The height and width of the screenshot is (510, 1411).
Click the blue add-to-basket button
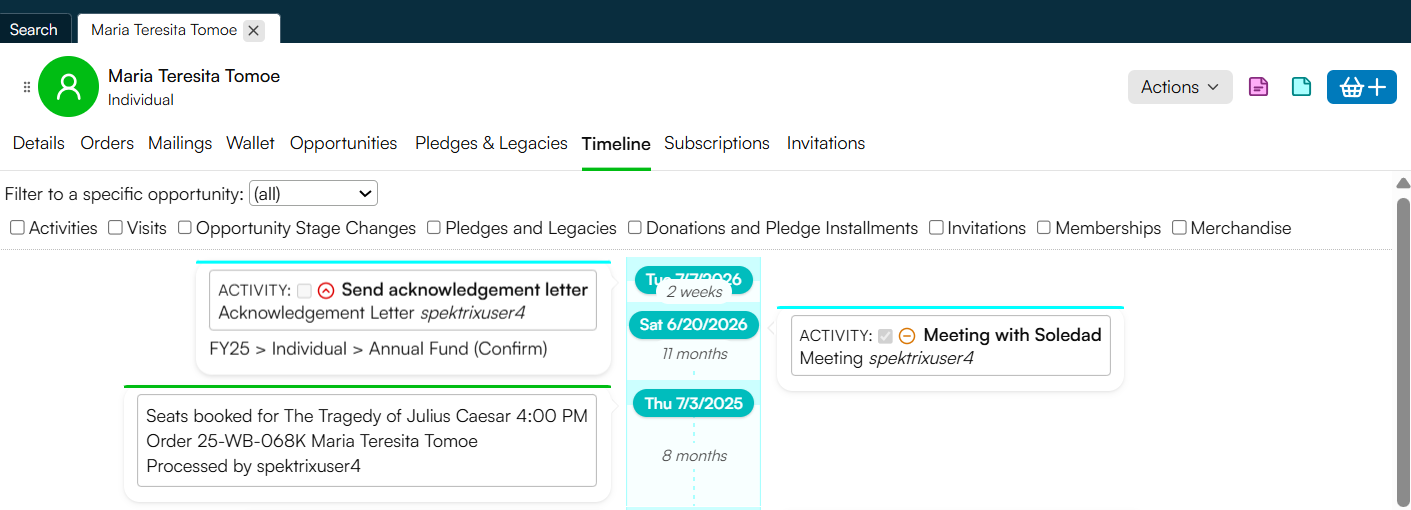[x=1361, y=87]
